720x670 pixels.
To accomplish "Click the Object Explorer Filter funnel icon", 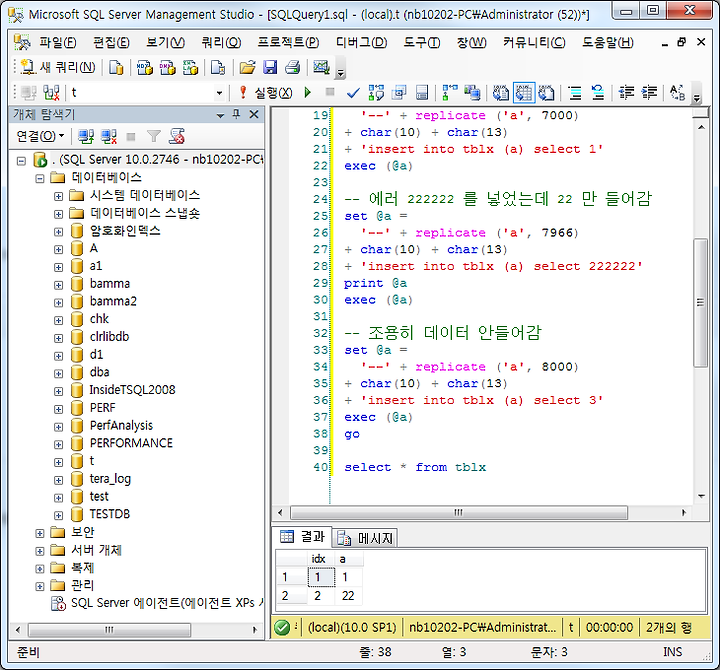I will [154, 136].
